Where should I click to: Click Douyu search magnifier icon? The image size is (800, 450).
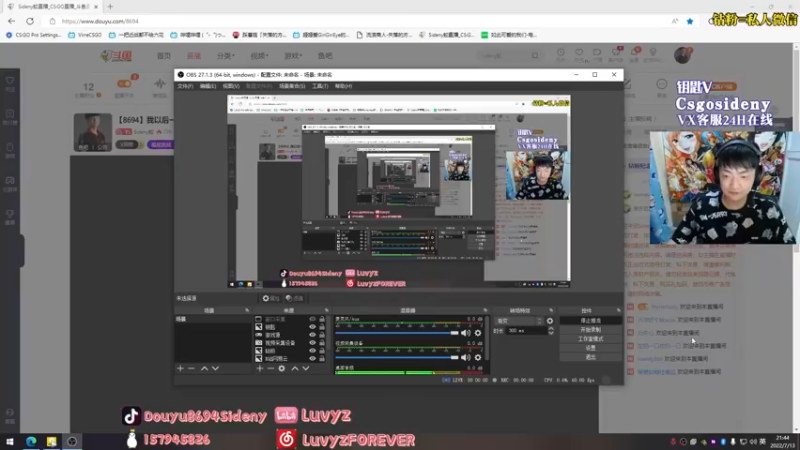click(535, 56)
